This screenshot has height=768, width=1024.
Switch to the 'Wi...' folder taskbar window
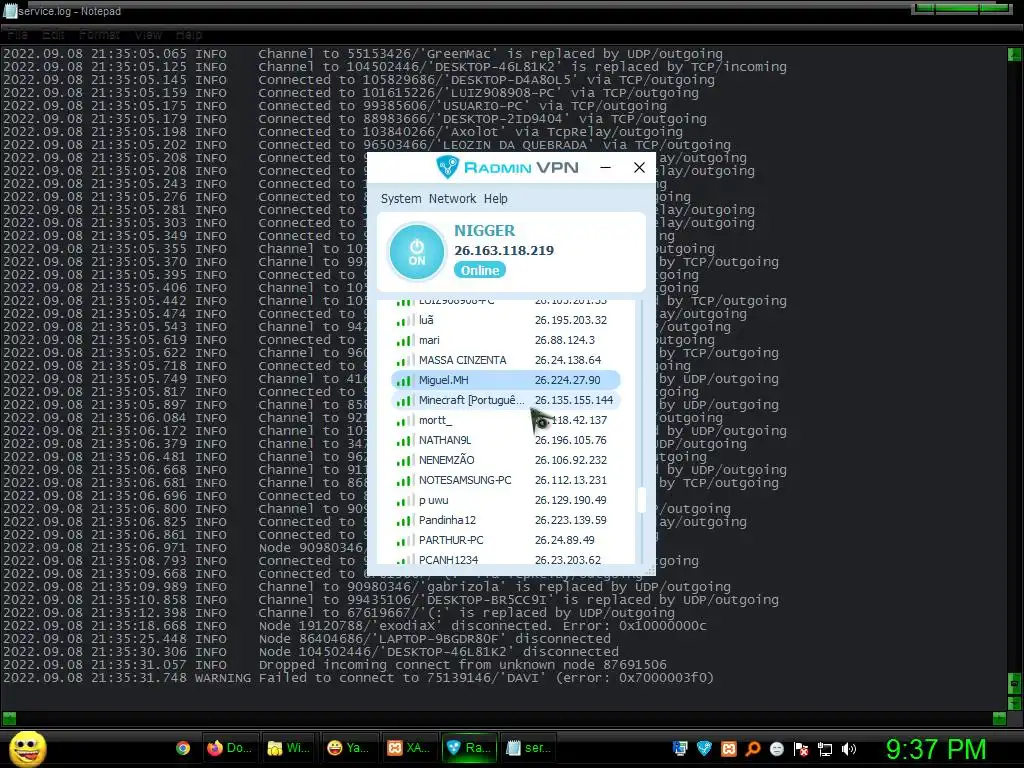point(289,748)
